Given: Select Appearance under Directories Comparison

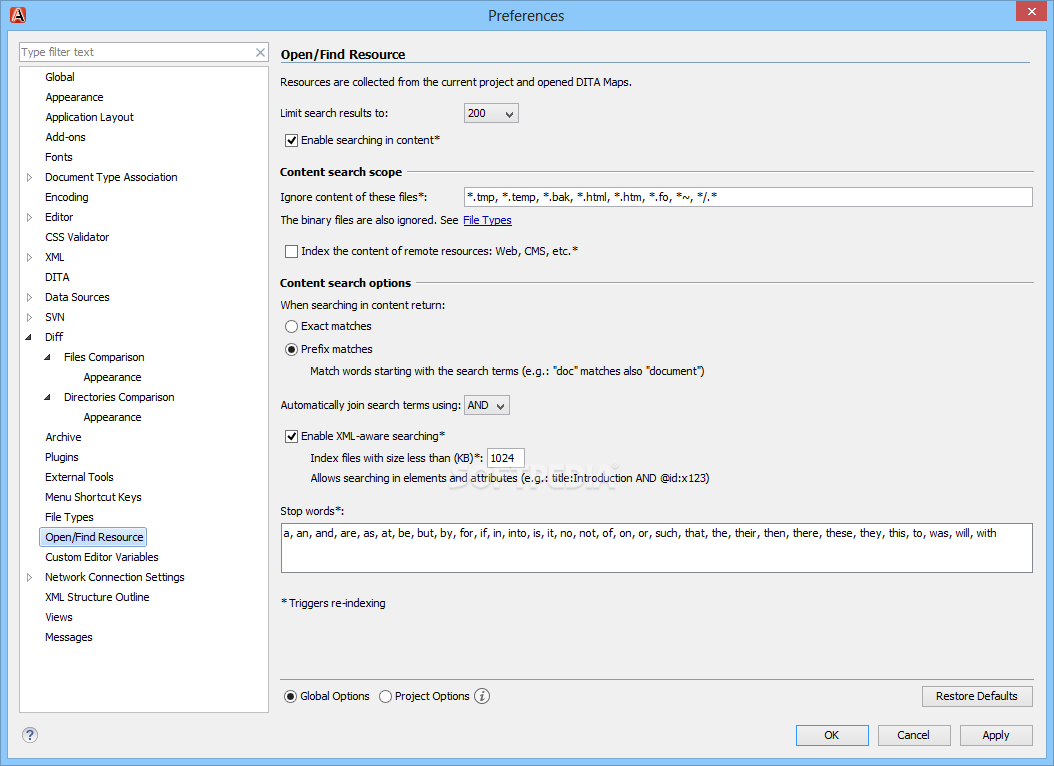Looking at the screenshot, I should [x=112, y=417].
